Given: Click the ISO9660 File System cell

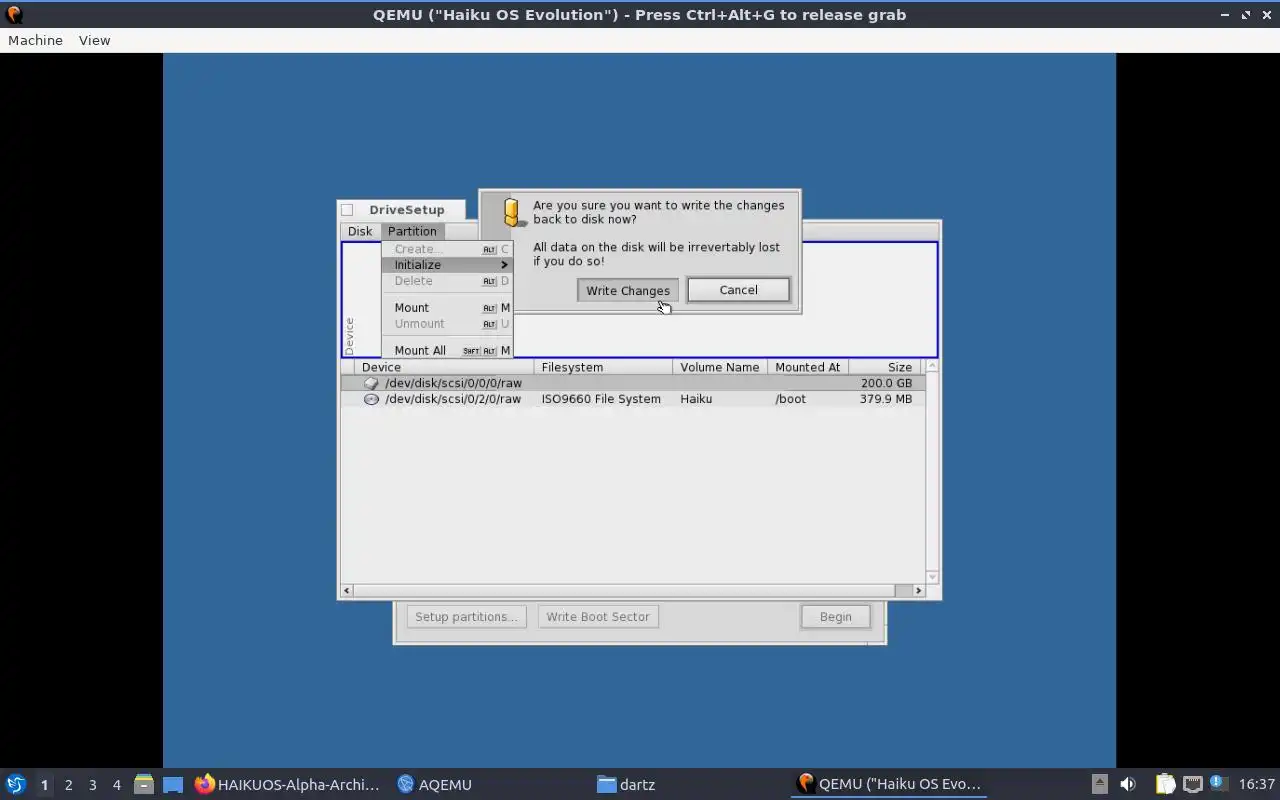Looking at the screenshot, I should point(601,399).
